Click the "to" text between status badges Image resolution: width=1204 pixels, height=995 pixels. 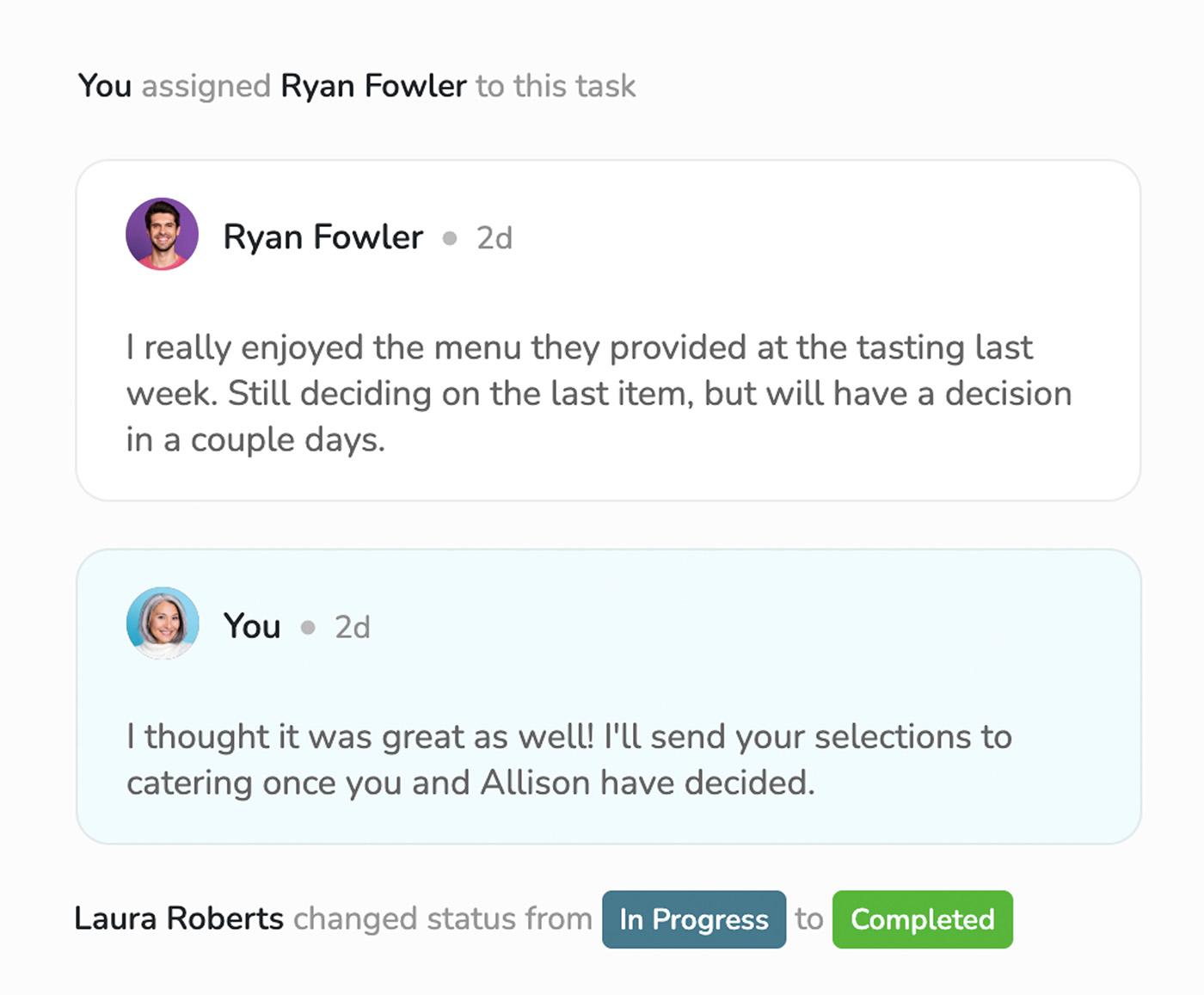click(809, 918)
